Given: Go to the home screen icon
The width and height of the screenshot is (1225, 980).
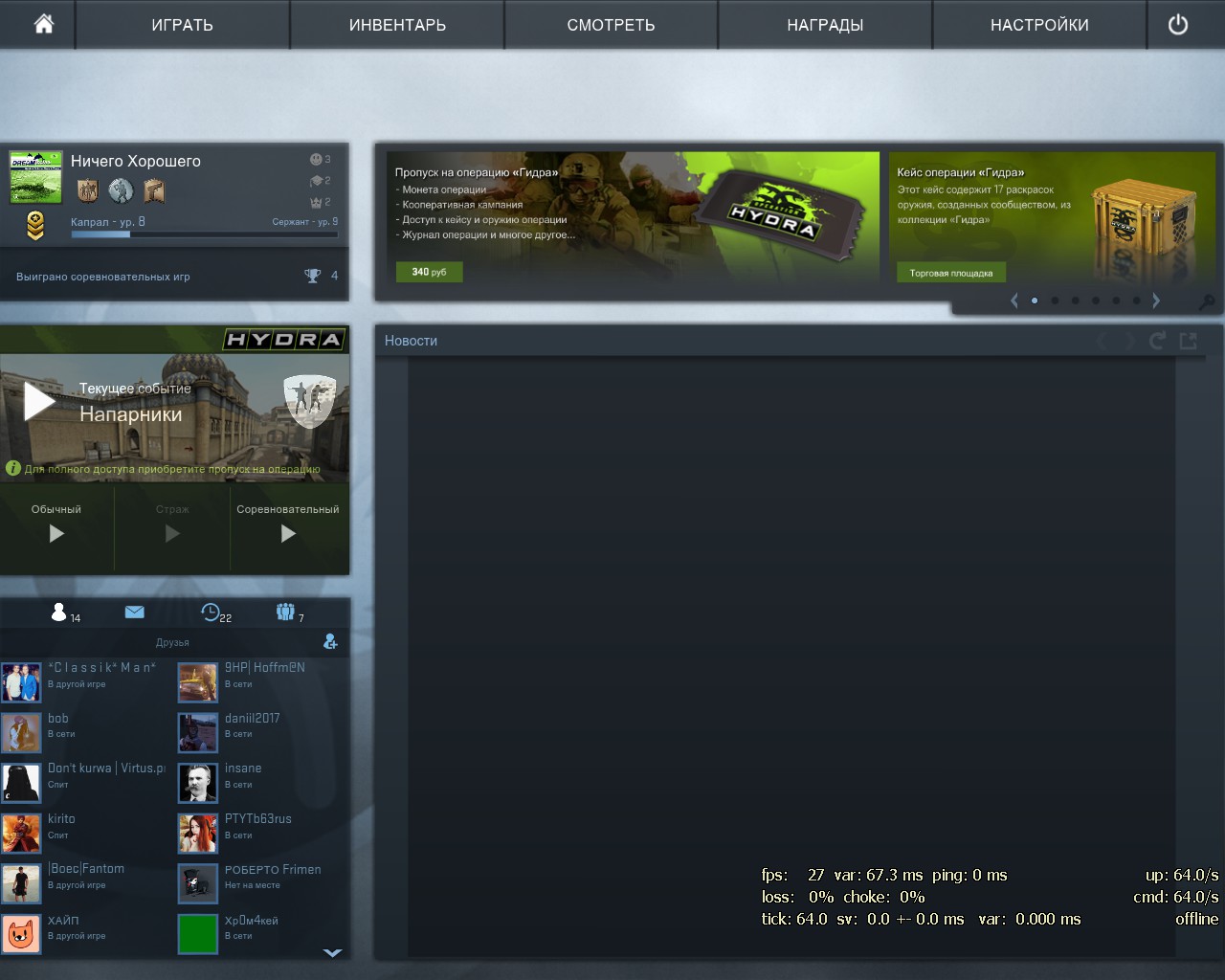Looking at the screenshot, I should 44,24.
